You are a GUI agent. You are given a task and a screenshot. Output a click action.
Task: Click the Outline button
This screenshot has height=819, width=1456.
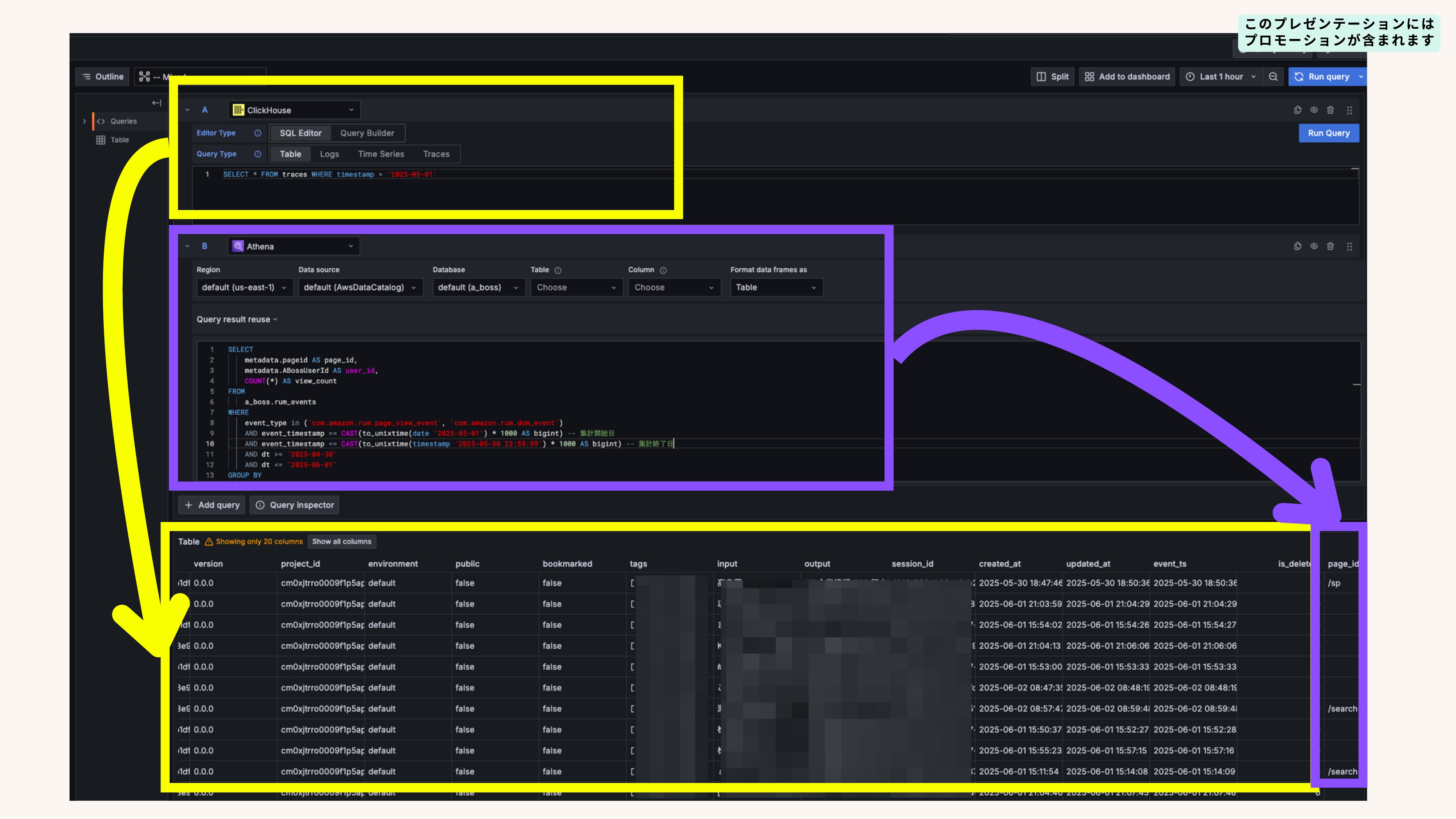(103, 77)
